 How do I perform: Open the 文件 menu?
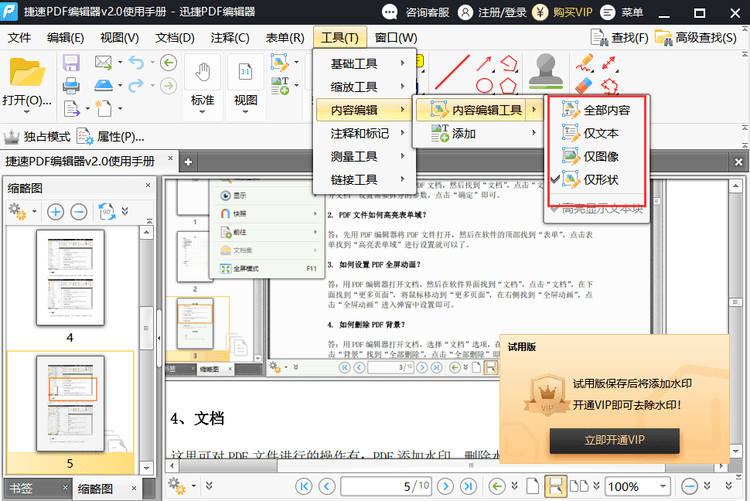pyautogui.click(x=20, y=37)
